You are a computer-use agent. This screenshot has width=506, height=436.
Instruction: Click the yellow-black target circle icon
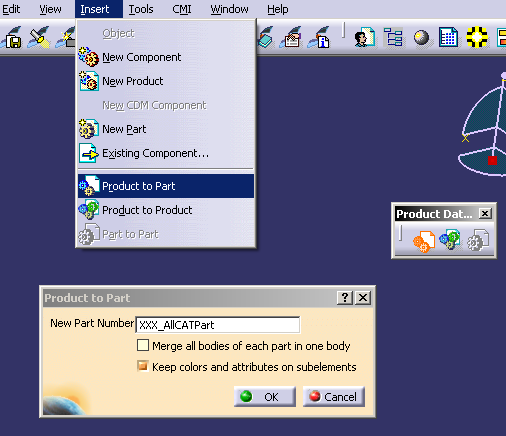(477, 37)
